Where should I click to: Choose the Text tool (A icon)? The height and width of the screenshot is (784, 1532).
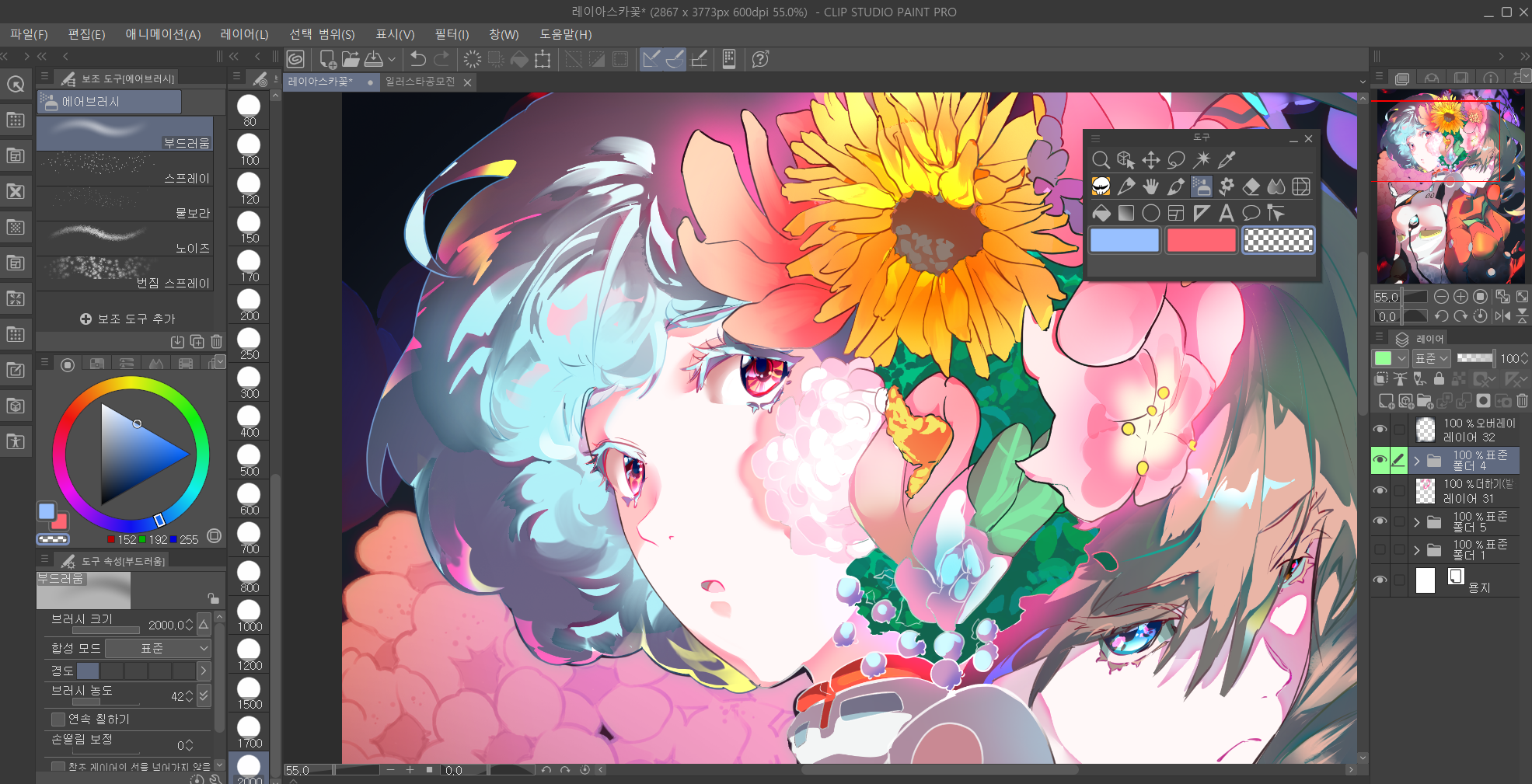(1226, 213)
